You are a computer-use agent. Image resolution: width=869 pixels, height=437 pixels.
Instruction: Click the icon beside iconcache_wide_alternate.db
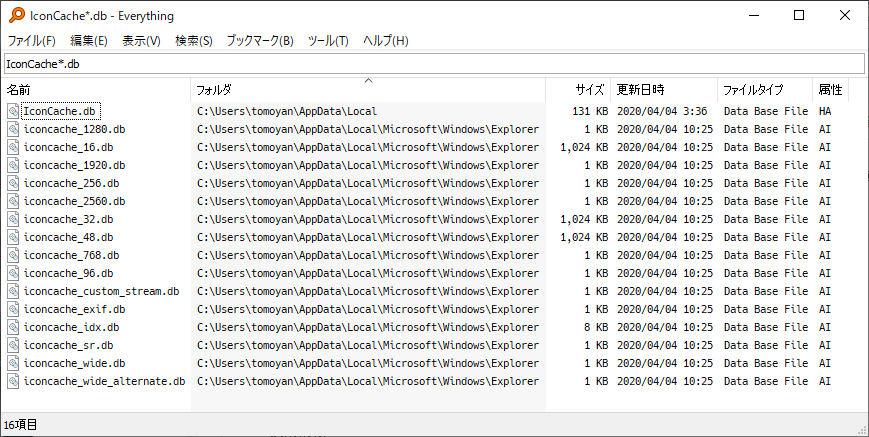13,381
